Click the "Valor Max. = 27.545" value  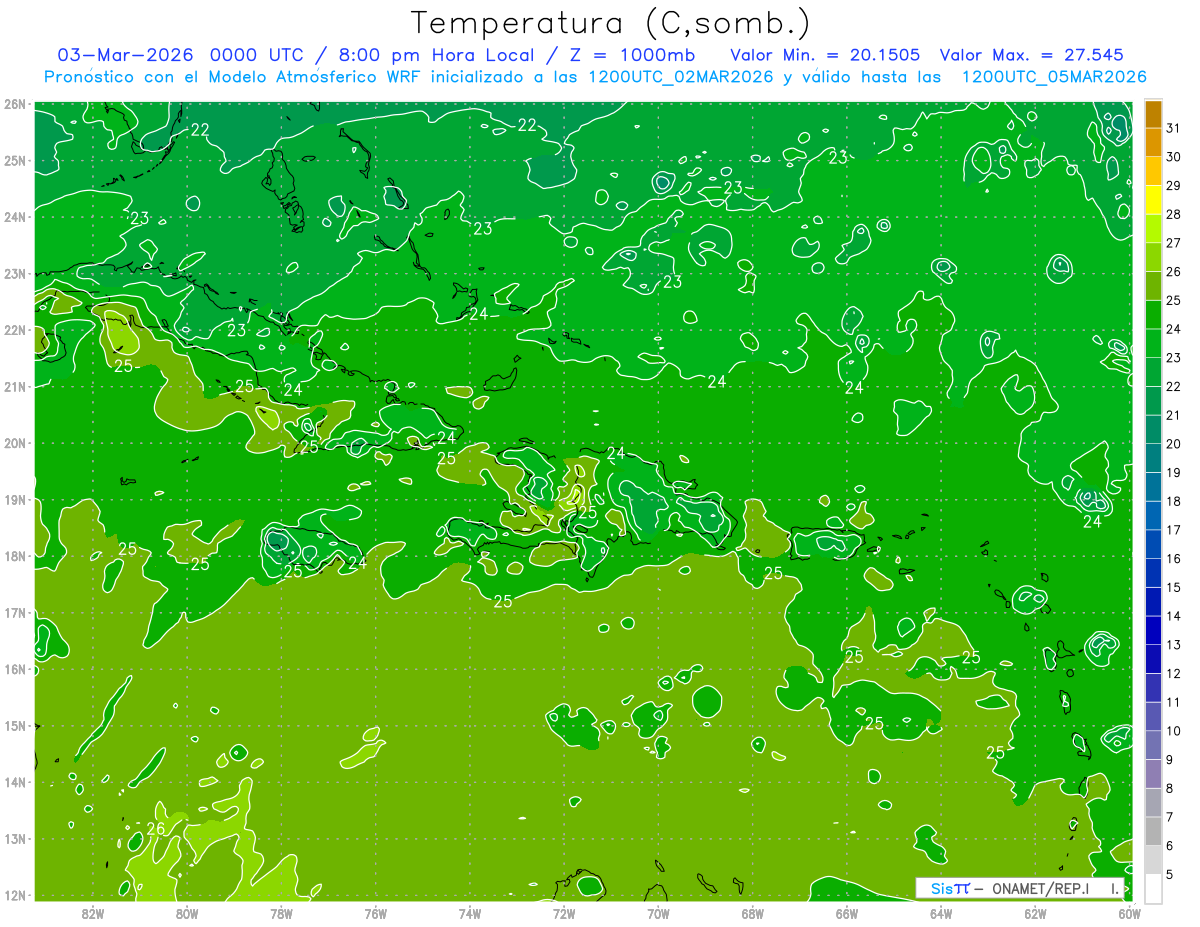pyautogui.click(x=1032, y=55)
